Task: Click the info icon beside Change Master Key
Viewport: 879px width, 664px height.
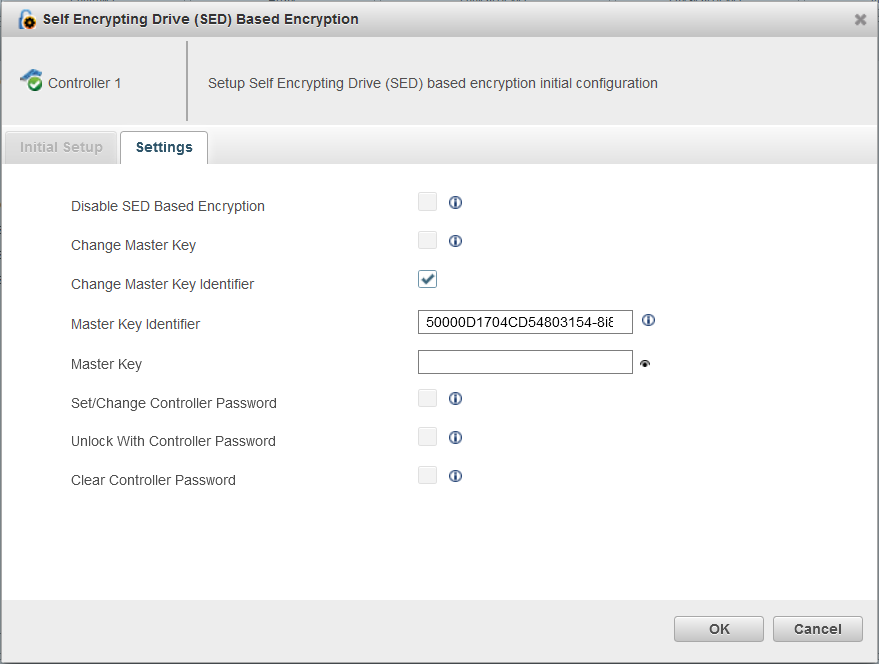Action: [455, 240]
